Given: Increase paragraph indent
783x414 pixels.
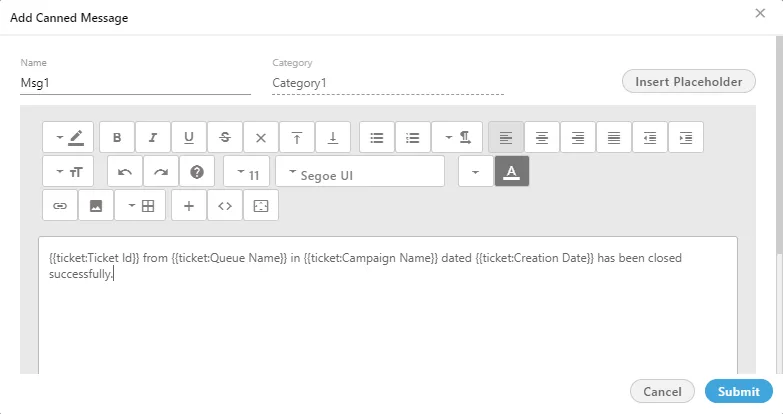Looking at the screenshot, I should pyautogui.click(x=686, y=137).
